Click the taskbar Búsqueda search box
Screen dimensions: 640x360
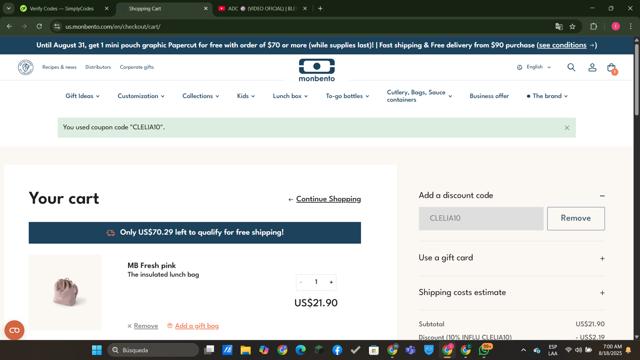click(153, 350)
